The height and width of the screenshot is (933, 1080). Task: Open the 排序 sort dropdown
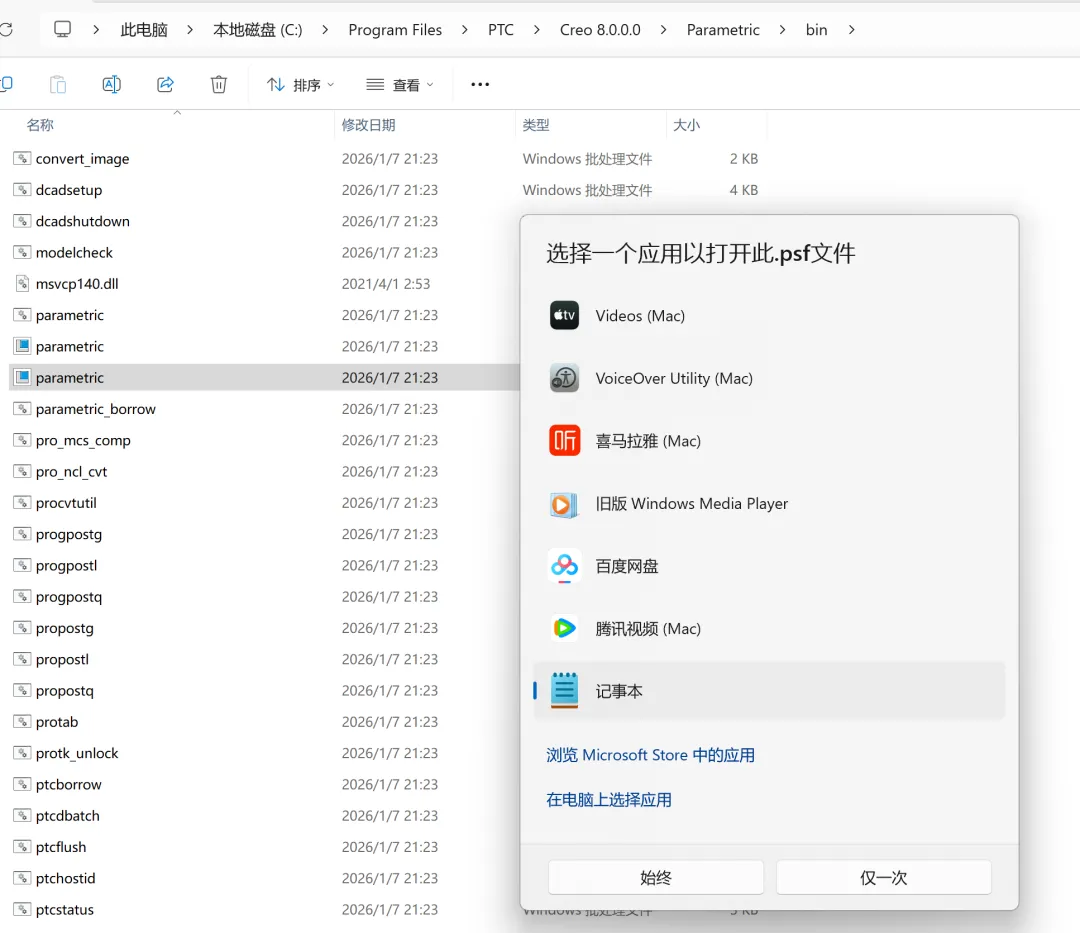[300, 85]
